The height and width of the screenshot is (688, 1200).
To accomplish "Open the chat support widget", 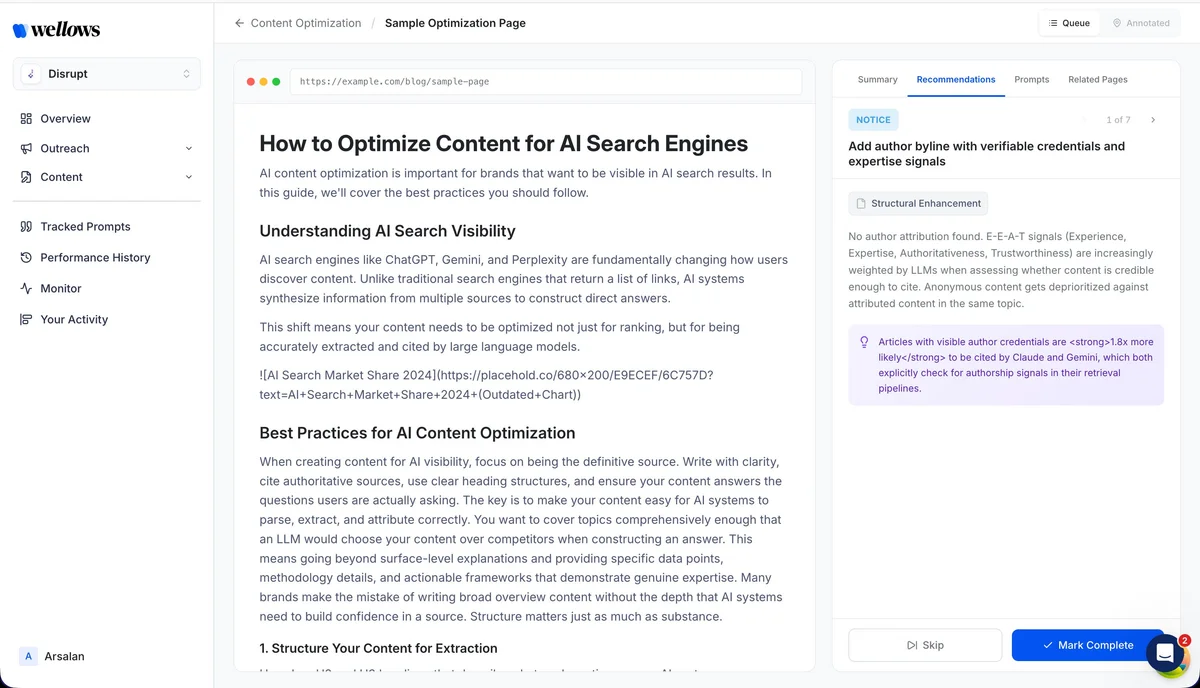I will click(1165, 653).
